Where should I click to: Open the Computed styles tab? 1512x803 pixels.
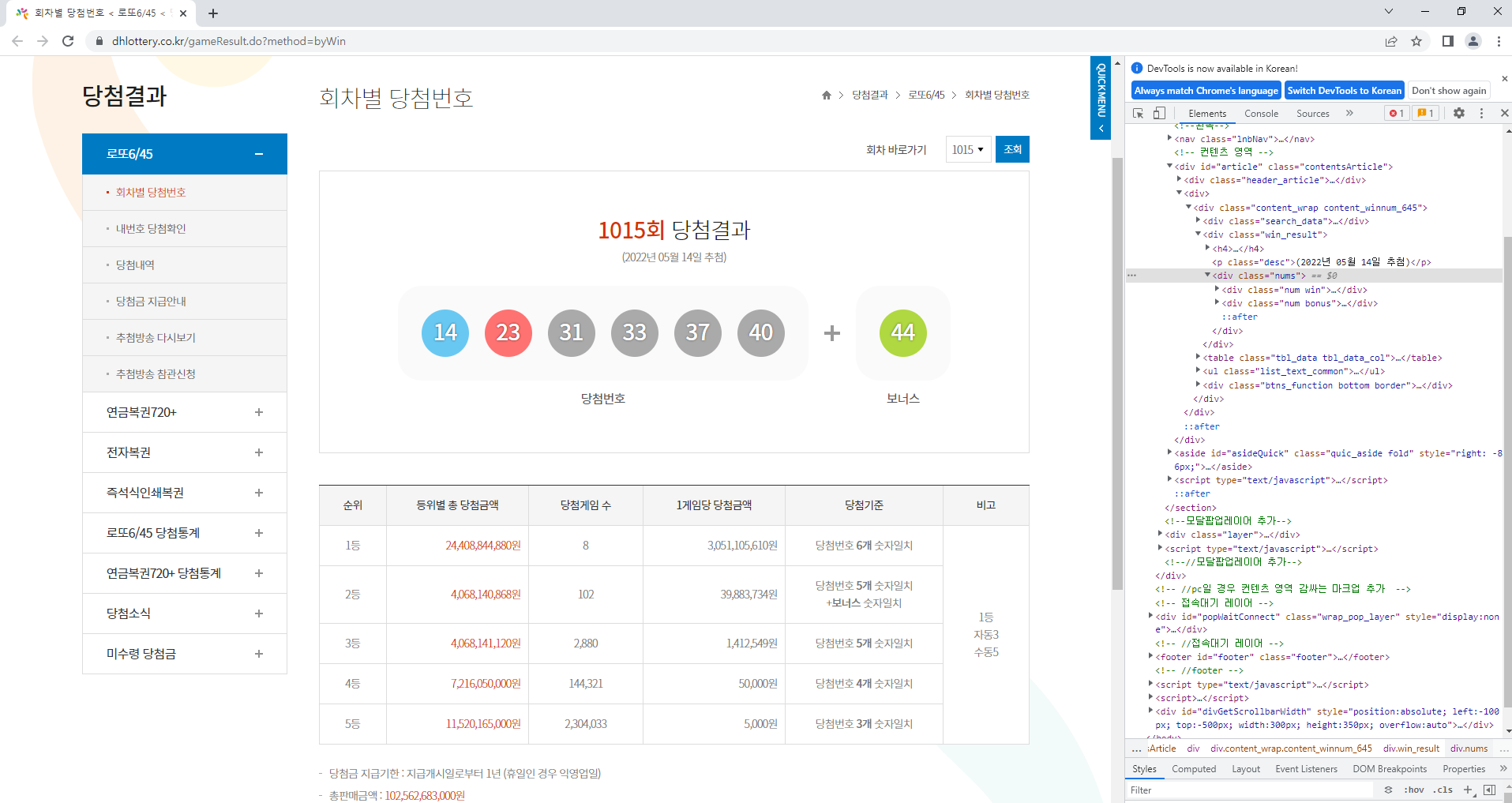click(1194, 769)
